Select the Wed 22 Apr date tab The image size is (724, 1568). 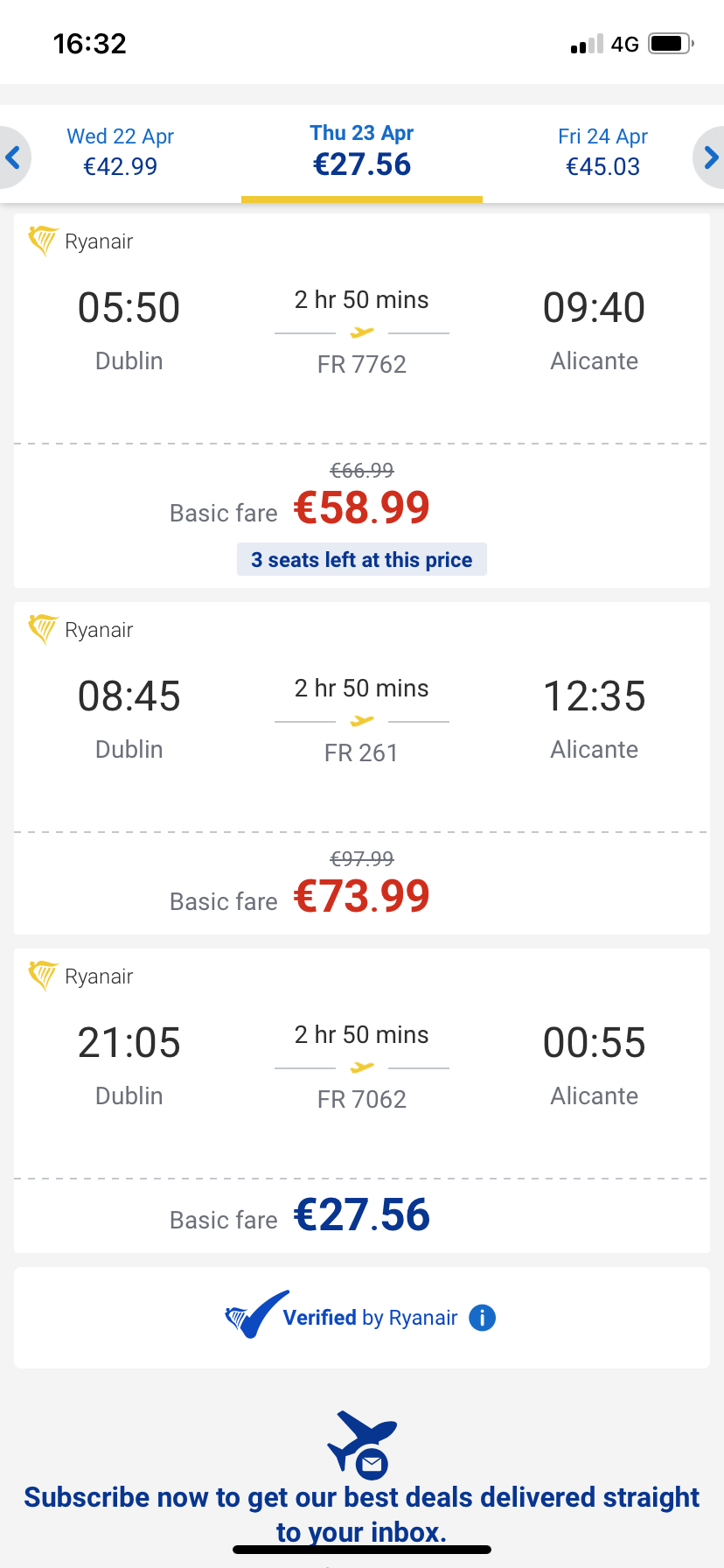click(121, 152)
